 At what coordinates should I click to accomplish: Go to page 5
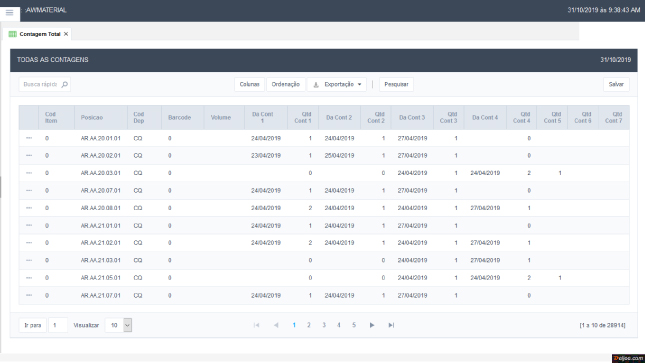coord(354,325)
